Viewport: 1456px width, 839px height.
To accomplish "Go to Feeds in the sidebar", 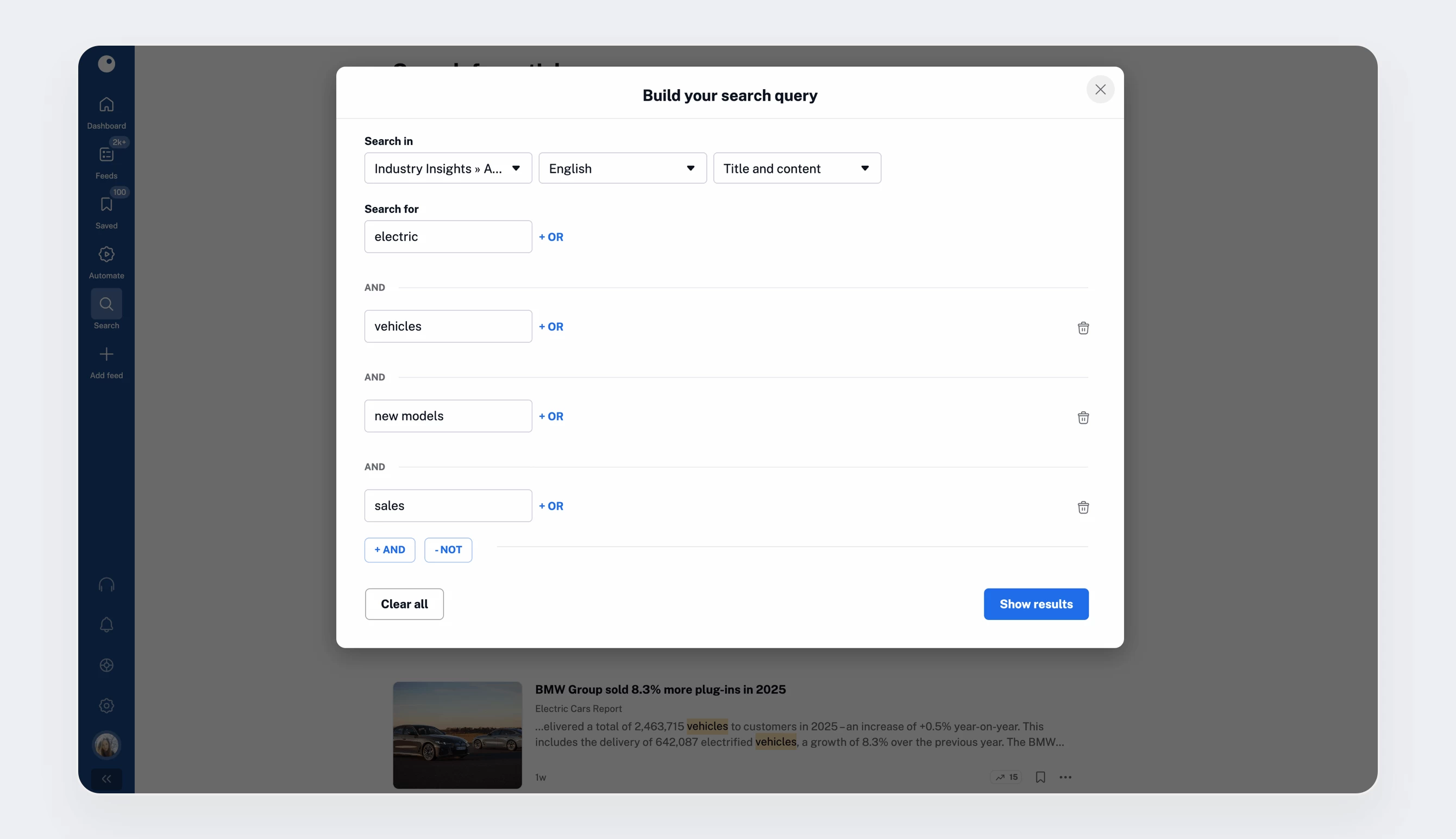I will point(106,162).
